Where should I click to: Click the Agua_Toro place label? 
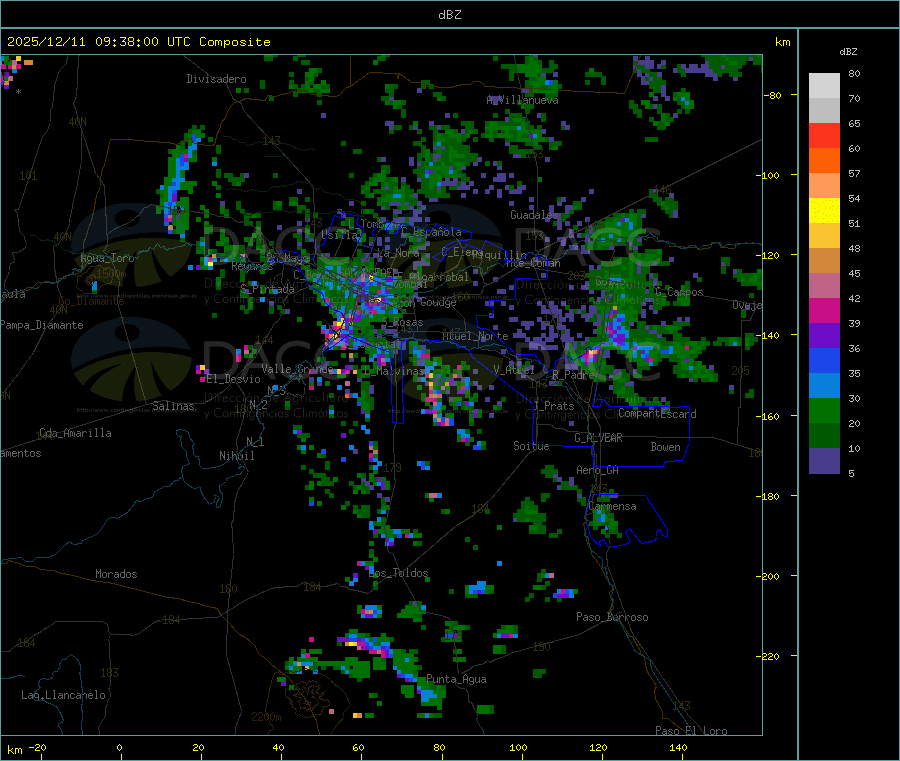point(107,258)
